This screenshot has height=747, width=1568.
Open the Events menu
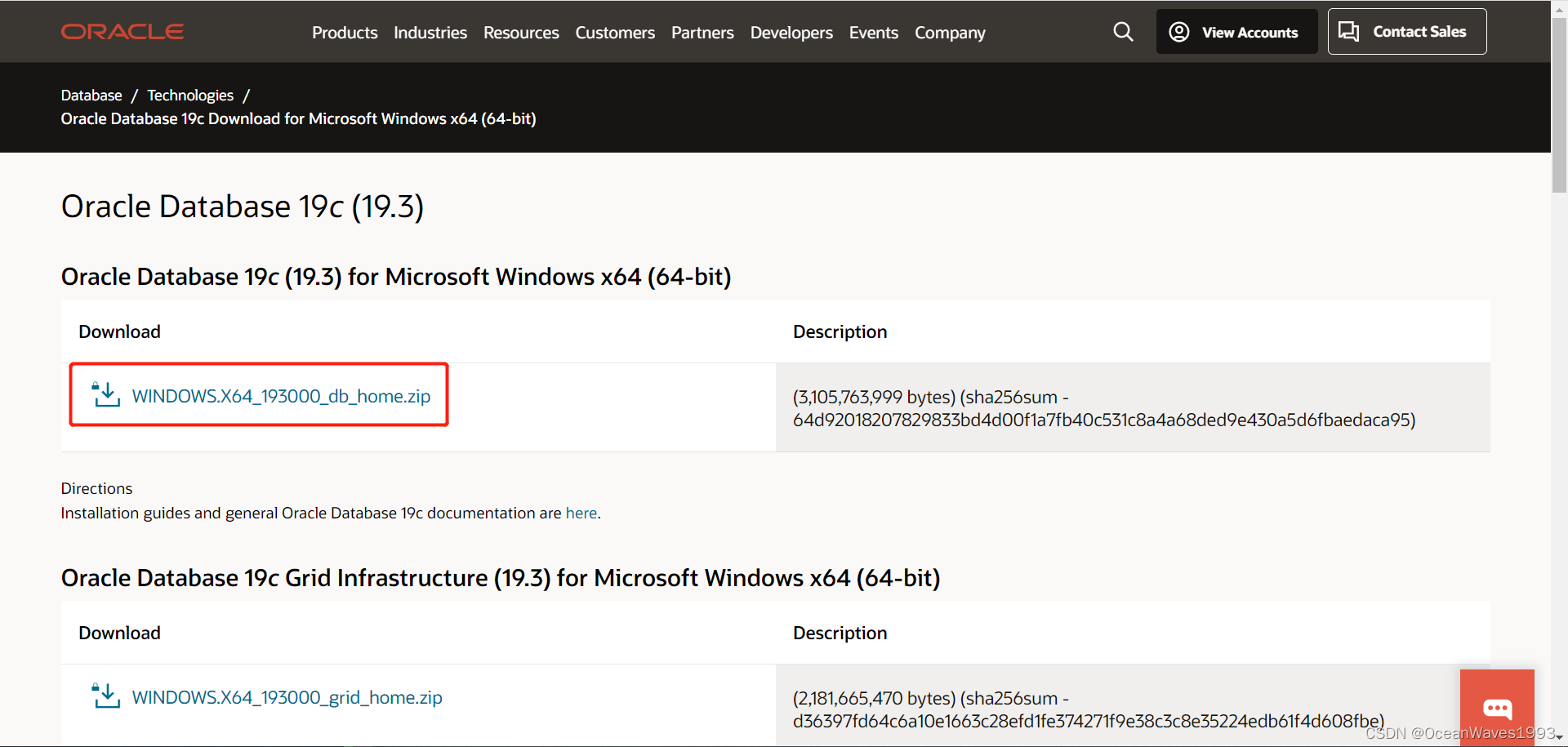pyautogui.click(x=874, y=33)
